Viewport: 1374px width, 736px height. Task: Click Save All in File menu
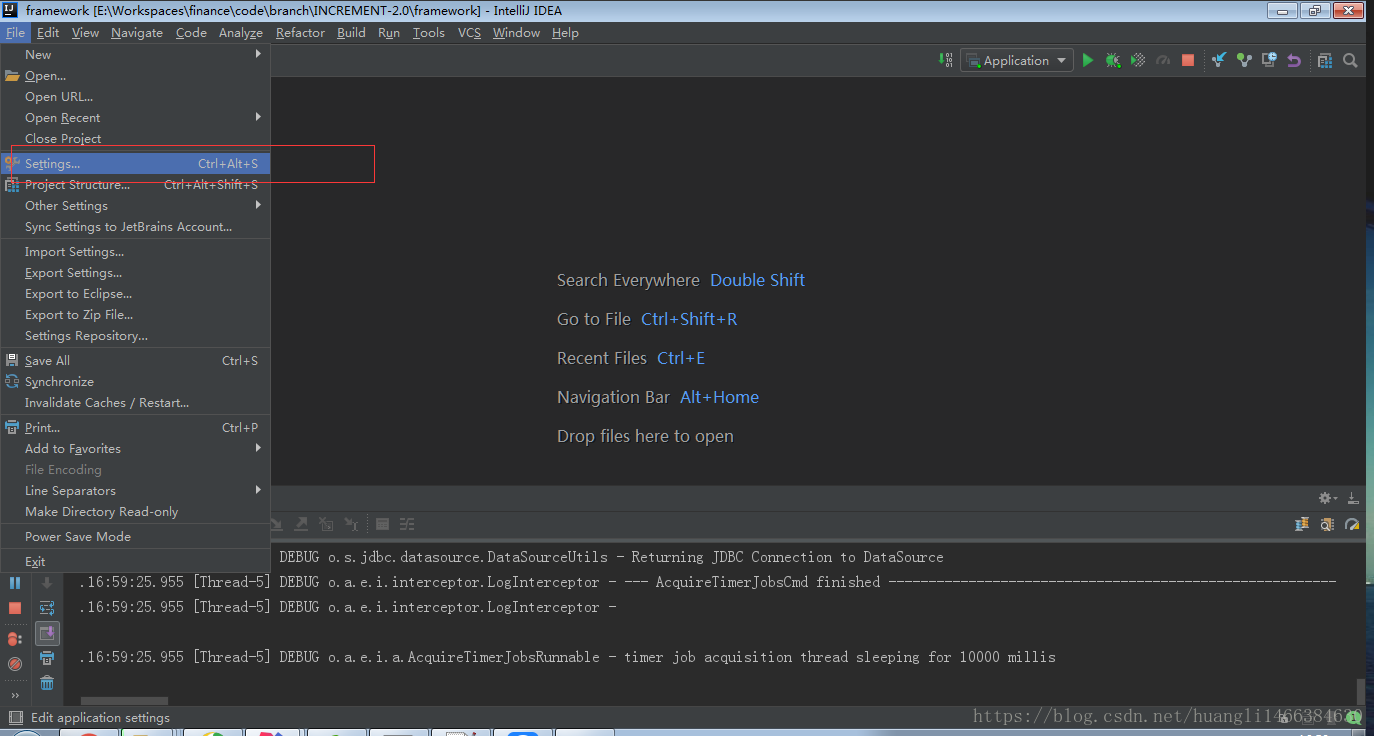click(x=135, y=360)
